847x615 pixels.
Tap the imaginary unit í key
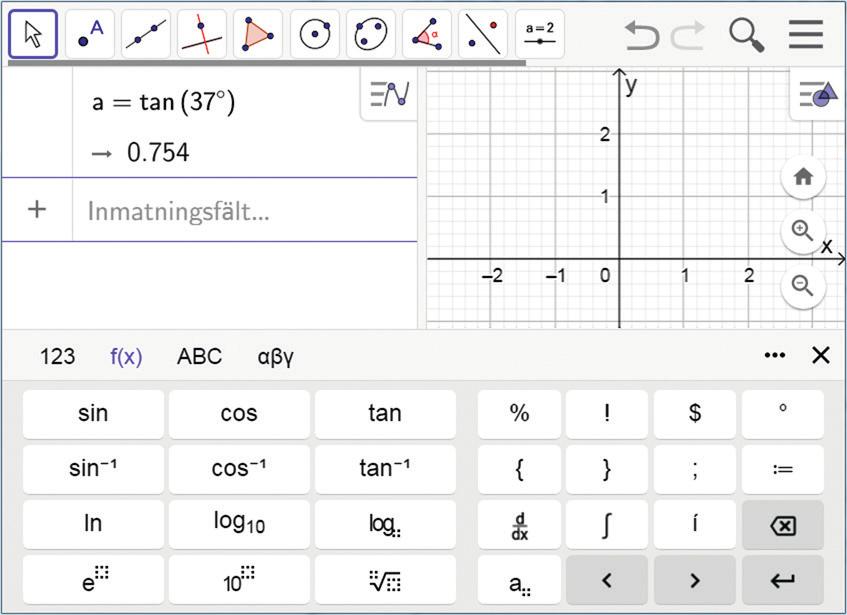coord(695,524)
